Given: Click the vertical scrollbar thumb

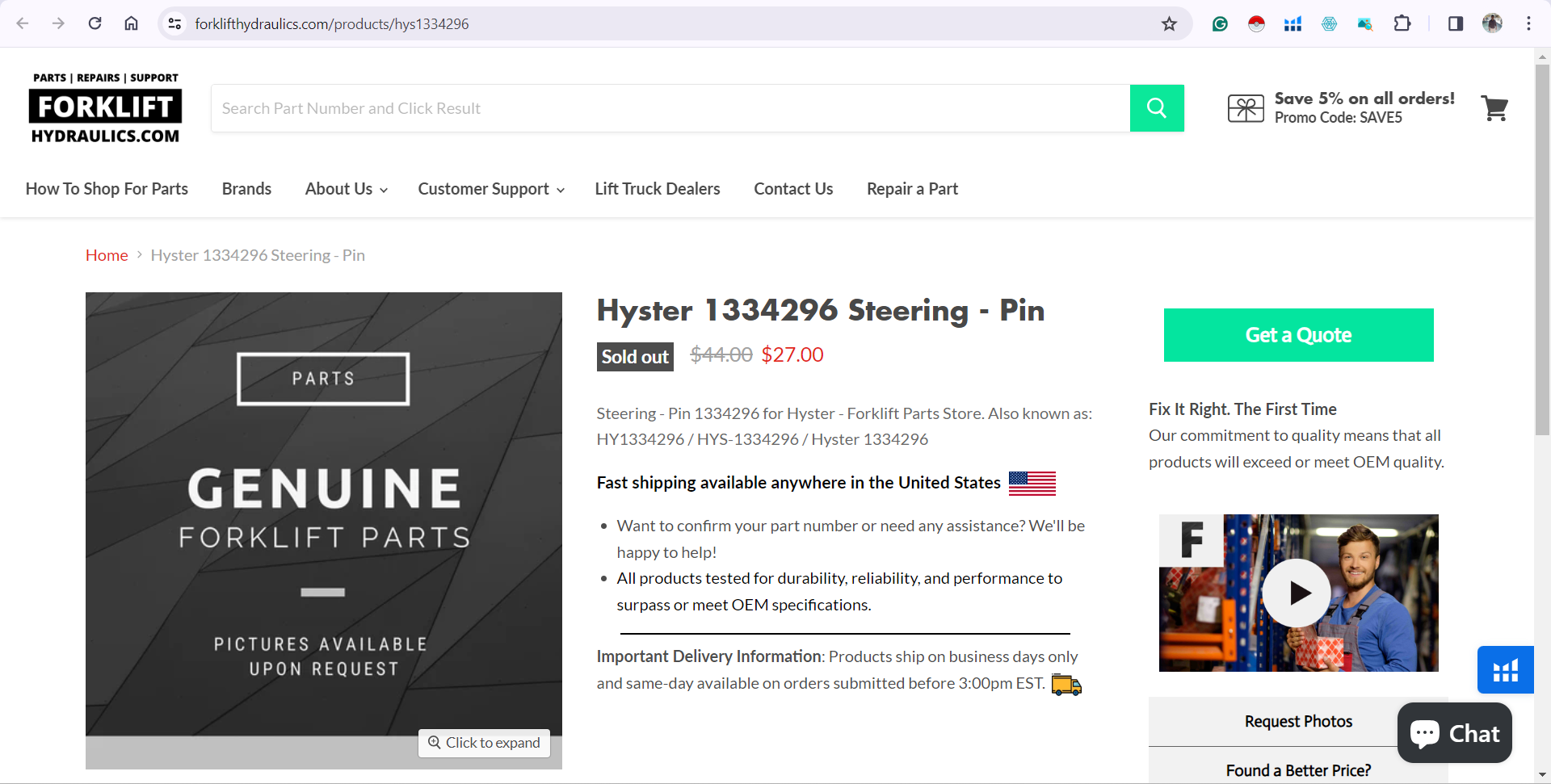Looking at the screenshot, I should [x=1542, y=250].
